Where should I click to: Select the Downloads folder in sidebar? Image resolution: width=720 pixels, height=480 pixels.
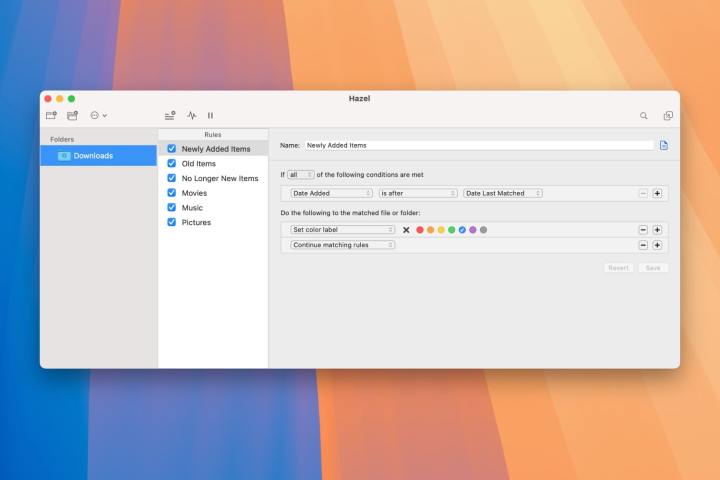coord(93,156)
